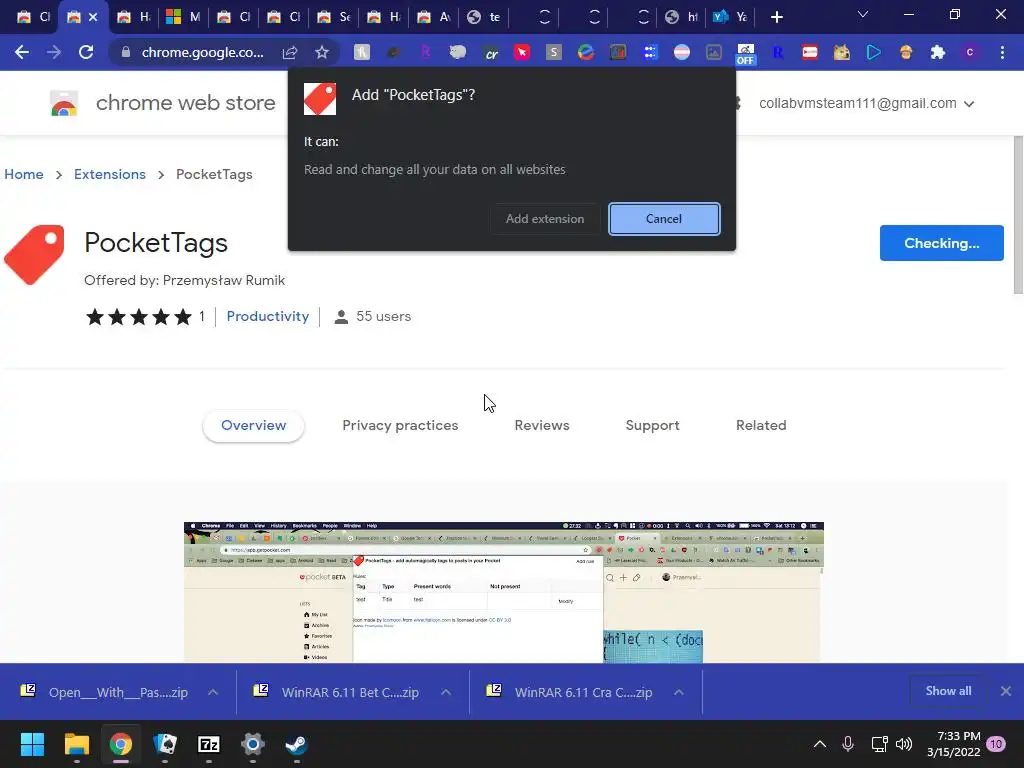This screenshot has height=768, width=1024.
Task: Click the blue play triangle extension icon
Action: (874, 52)
